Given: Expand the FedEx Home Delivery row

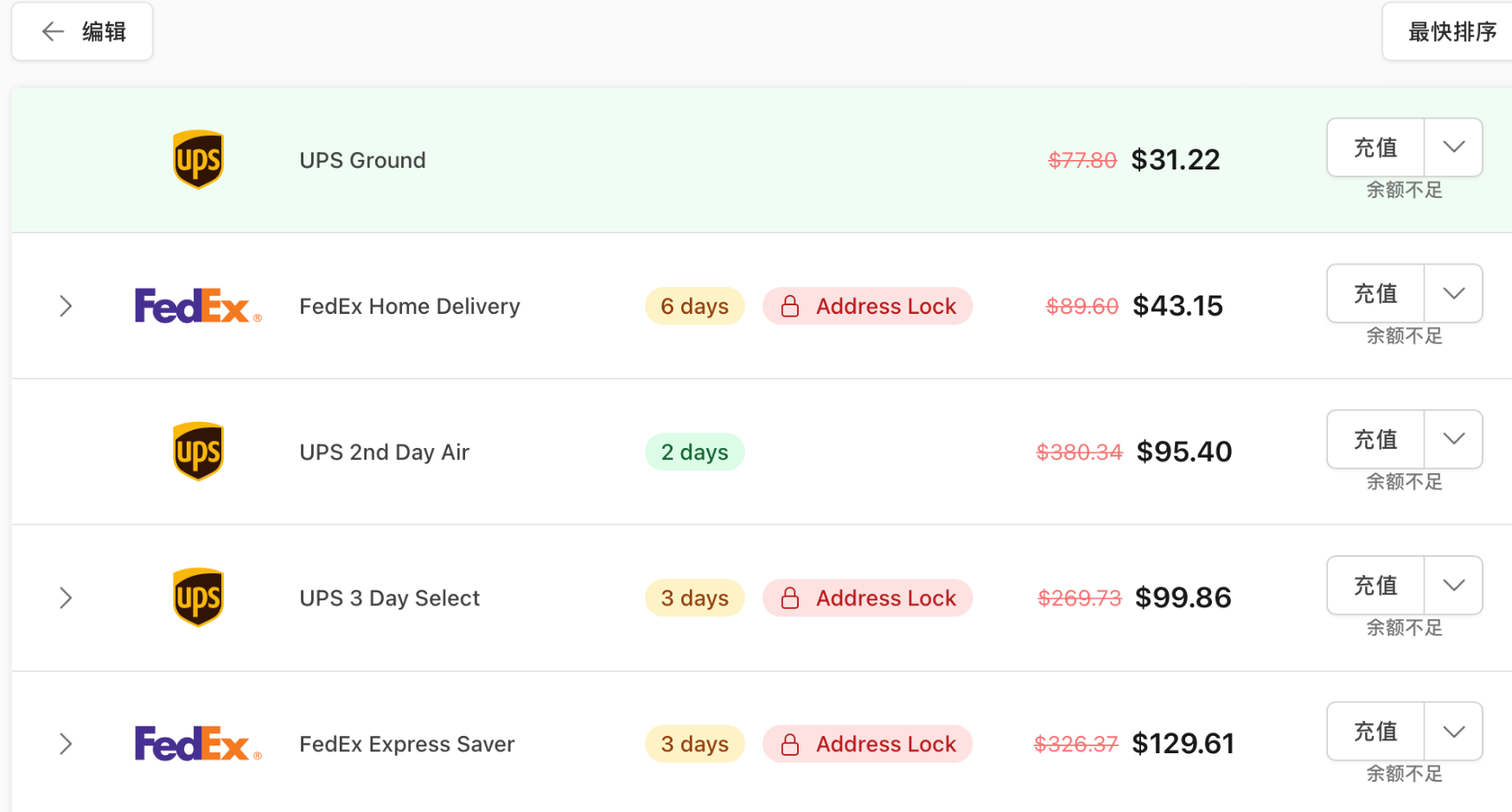Looking at the screenshot, I should 66,306.
